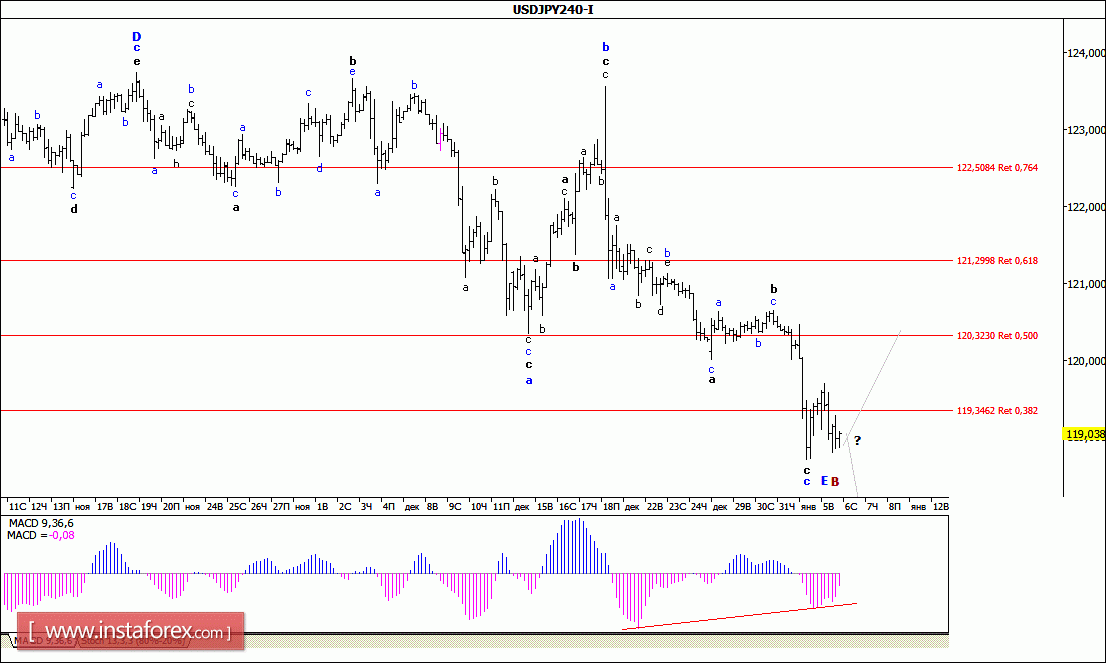Click the 23С date on time axis
Screen dimensions: 1106x663
click(x=677, y=506)
